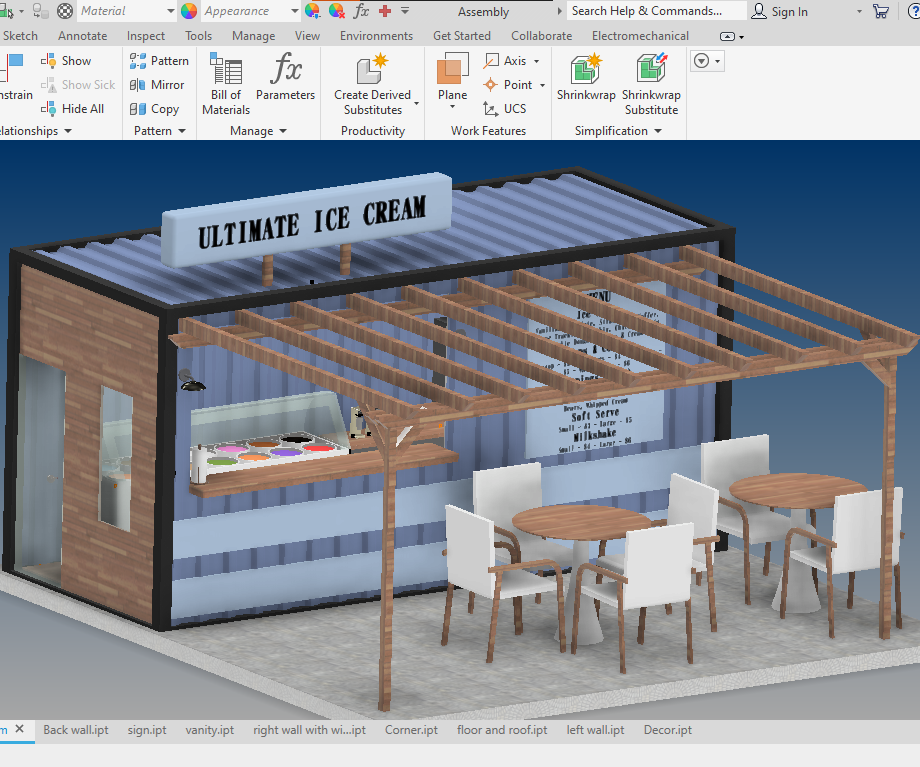The height and width of the screenshot is (767, 920).
Task: Open the Get Started tab
Action: [x=462, y=36]
